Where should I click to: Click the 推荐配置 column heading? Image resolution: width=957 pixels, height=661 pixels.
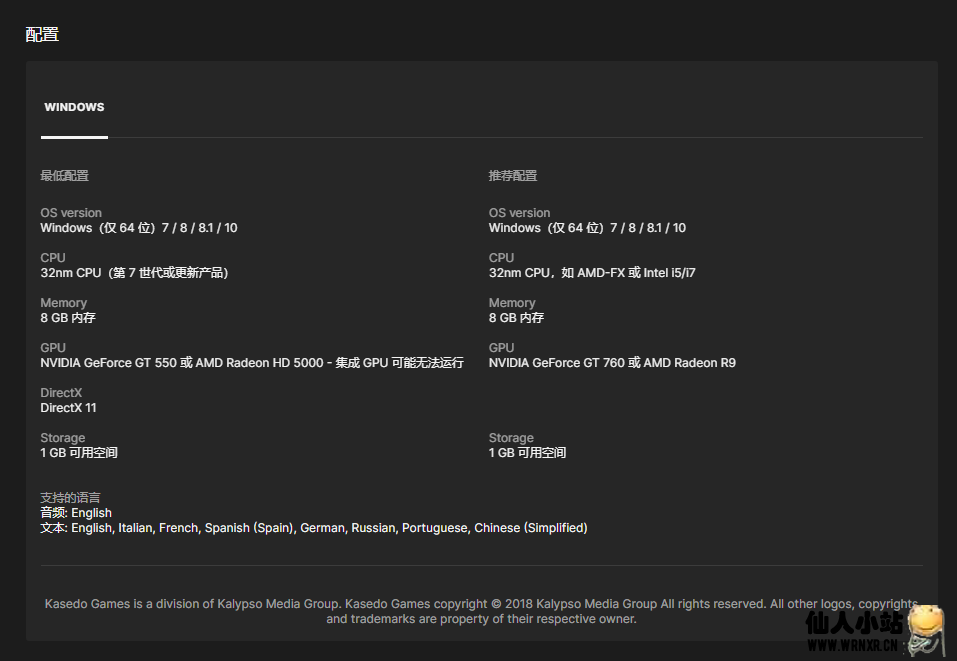(512, 176)
